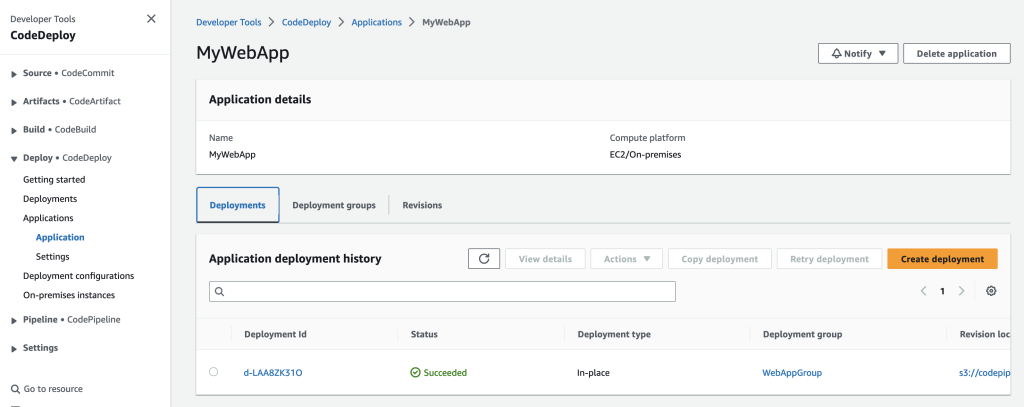The width and height of the screenshot is (1024, 407).
Task: Click Developer Tools breadcrumb link
Action: pos(229,22)
